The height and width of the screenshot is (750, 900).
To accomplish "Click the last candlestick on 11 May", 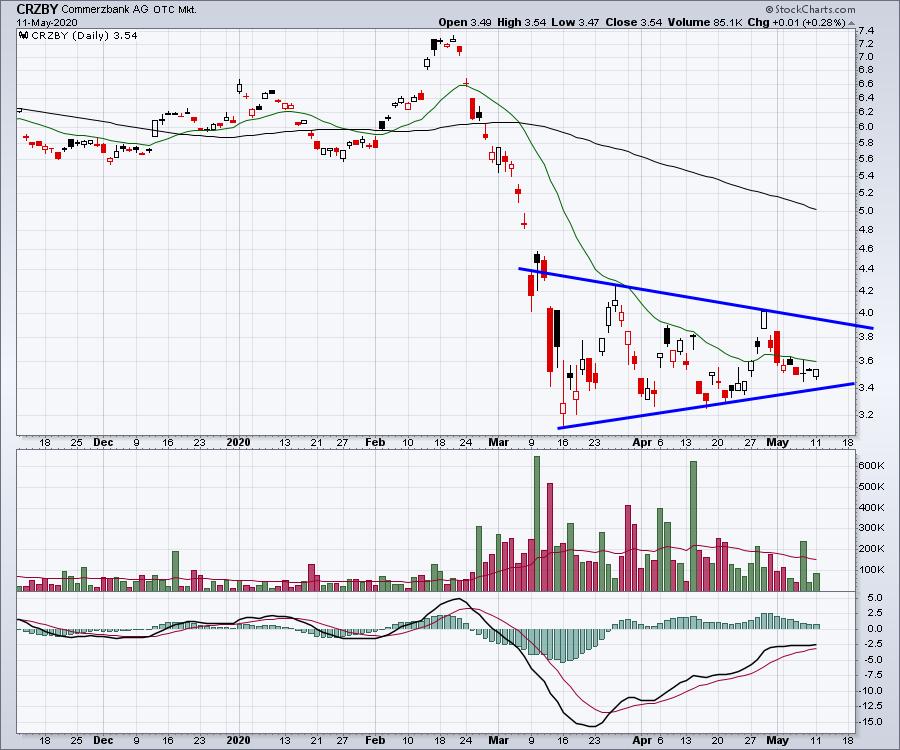I will 816,373.
